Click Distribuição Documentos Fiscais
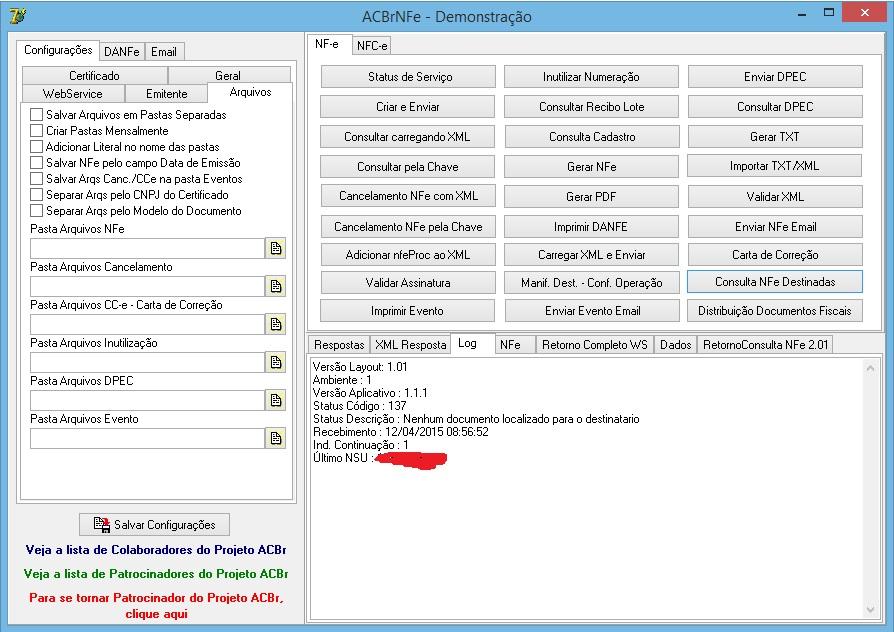Screen dimensions: 894x632 pos(775,311)
